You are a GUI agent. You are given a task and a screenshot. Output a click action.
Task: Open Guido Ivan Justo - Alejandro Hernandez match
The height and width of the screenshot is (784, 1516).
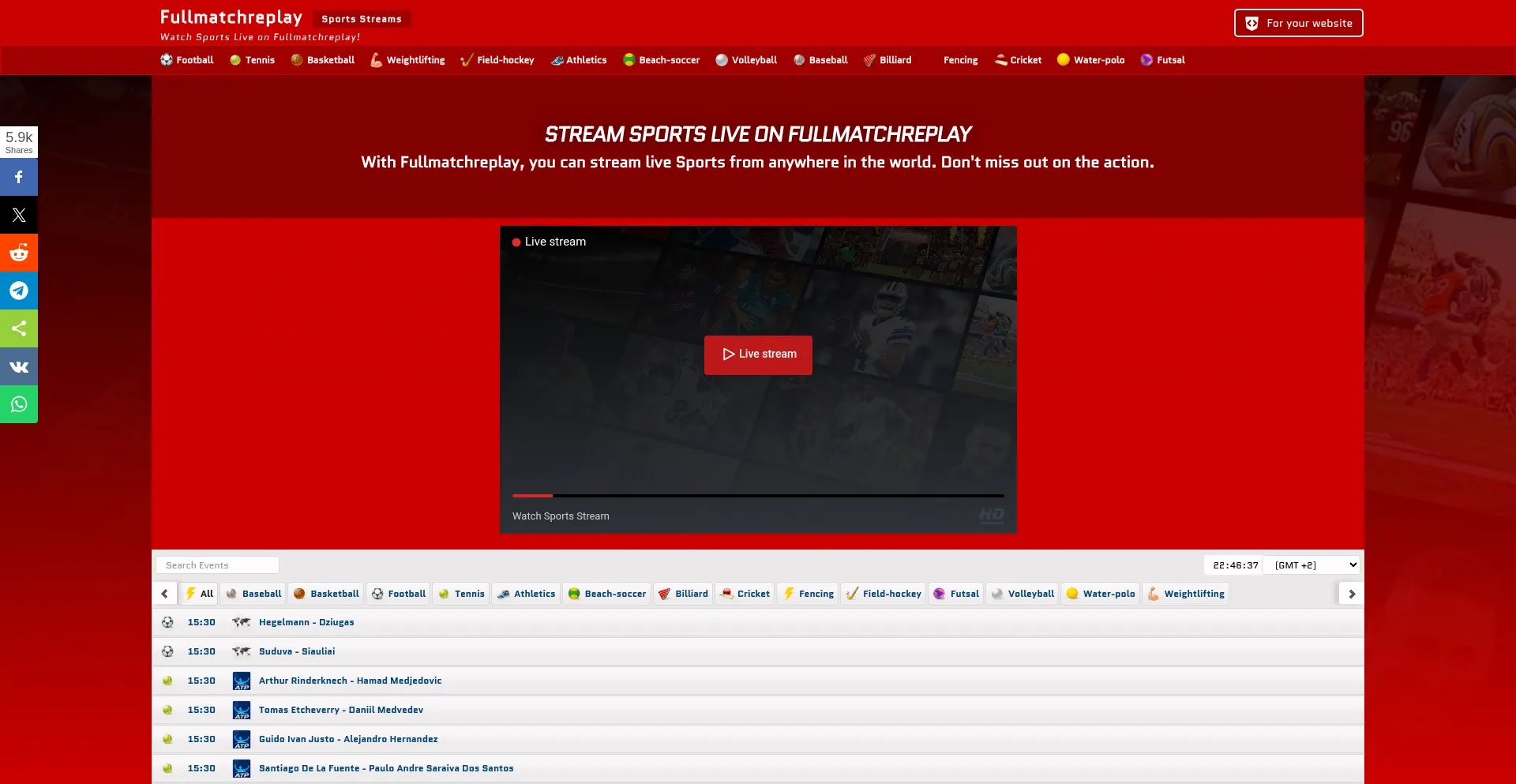click(x=348, y=739)
